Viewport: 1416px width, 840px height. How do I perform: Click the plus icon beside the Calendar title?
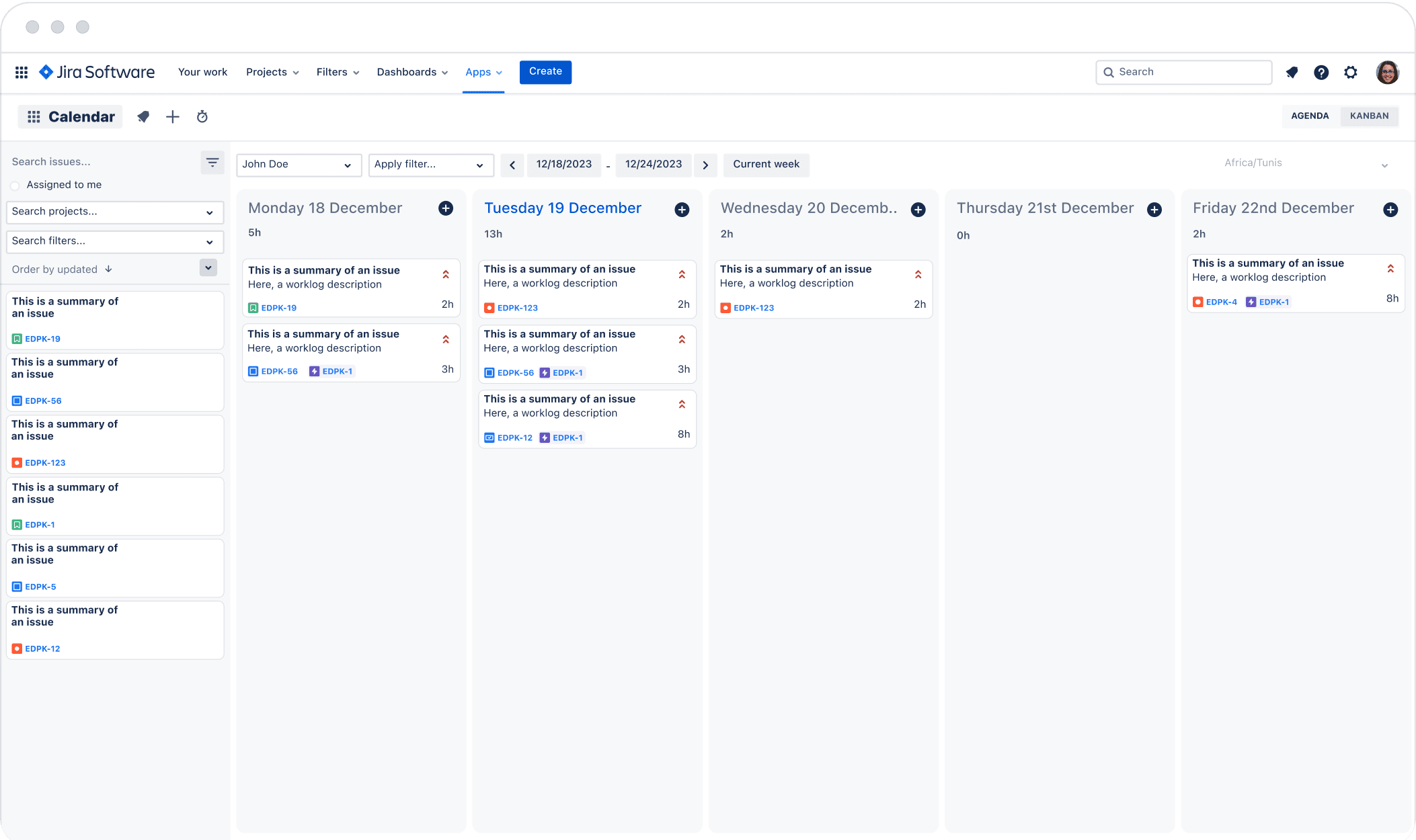pyautogui.click(x=173, y=117)
